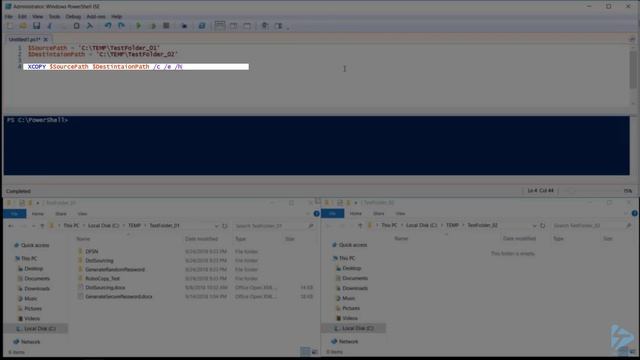The height and width of the screenshot is (360, 640).
Task: Click the PowerShell console prompt pane
Action: point(316,145)
